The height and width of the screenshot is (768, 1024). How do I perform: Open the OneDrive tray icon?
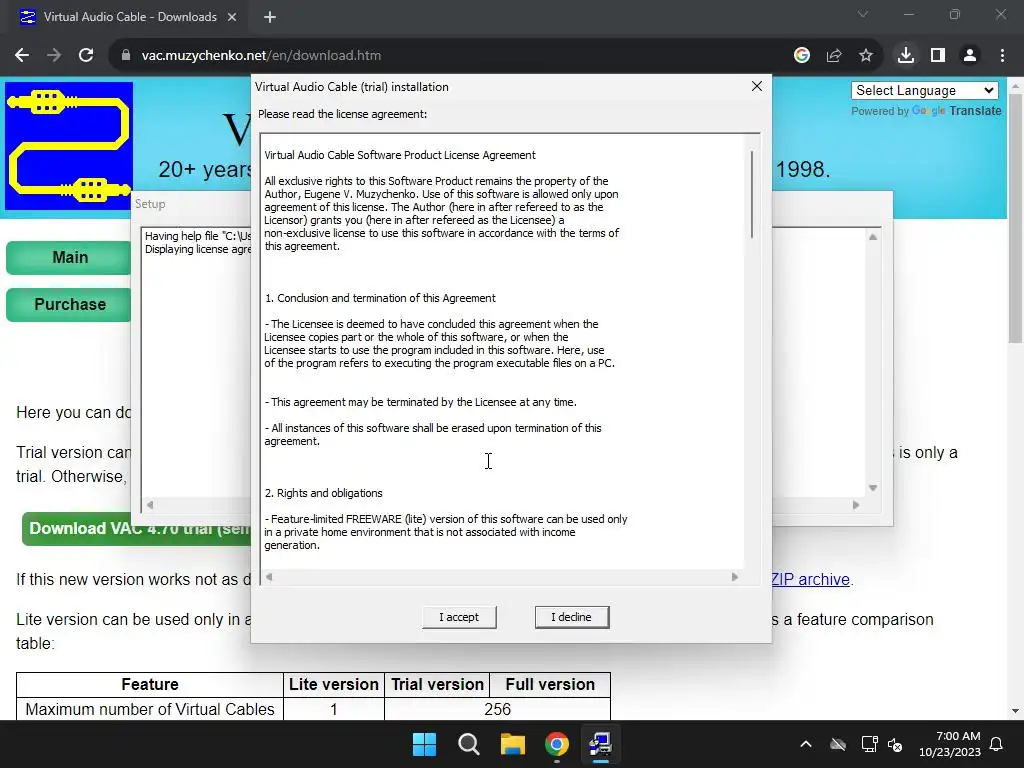click(838, 744)
